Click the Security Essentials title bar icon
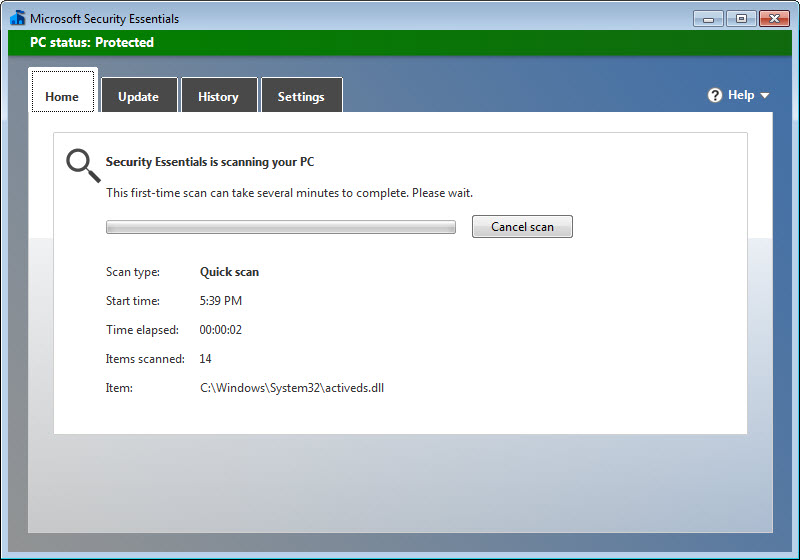800x560 pixels. pos(17,18)
